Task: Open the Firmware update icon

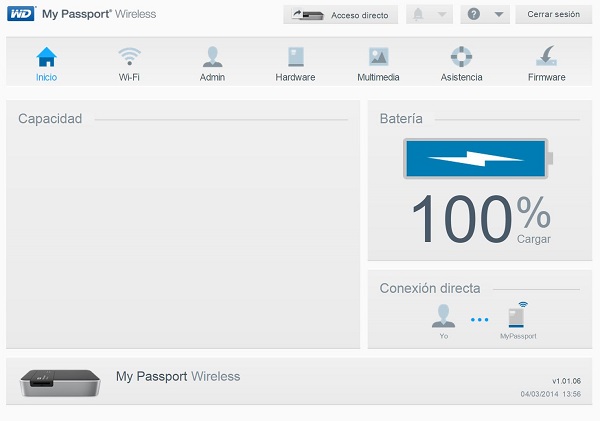Action: 546,56
